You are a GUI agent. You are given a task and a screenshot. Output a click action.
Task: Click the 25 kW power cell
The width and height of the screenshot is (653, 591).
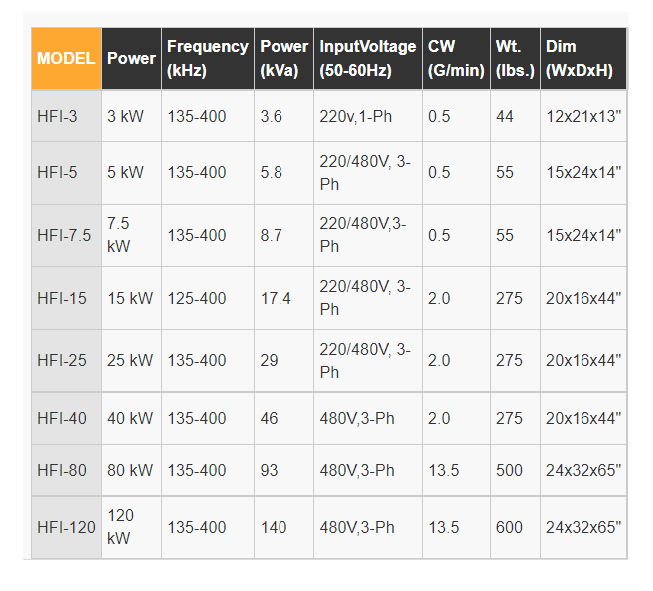point(131,360)
